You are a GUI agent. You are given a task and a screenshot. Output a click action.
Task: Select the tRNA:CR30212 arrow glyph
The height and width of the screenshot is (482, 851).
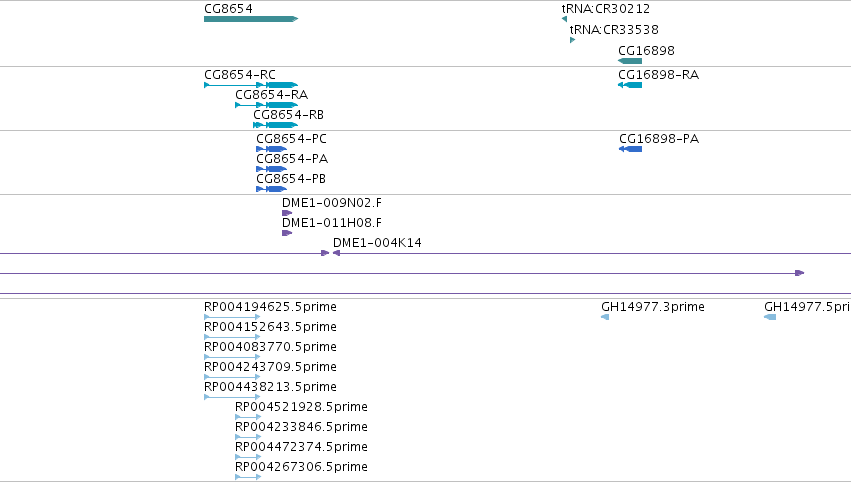[564, 19]
